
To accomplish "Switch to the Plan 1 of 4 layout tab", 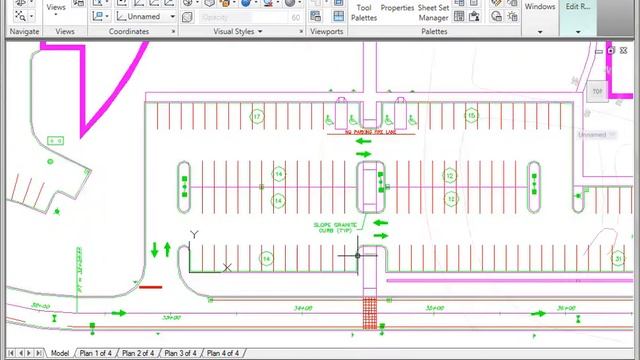I will coord(95,353).
